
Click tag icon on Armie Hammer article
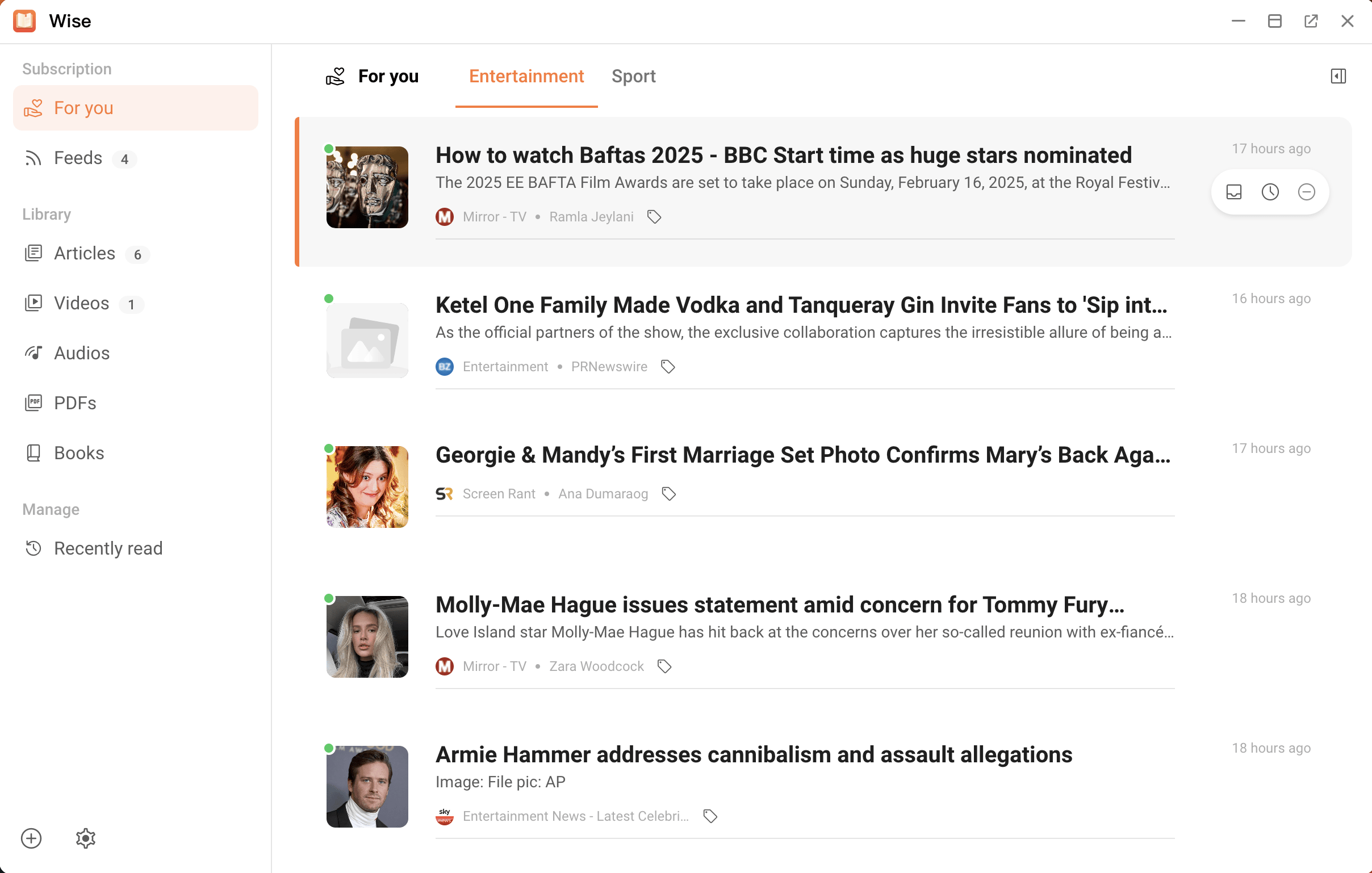click(710, 816)
